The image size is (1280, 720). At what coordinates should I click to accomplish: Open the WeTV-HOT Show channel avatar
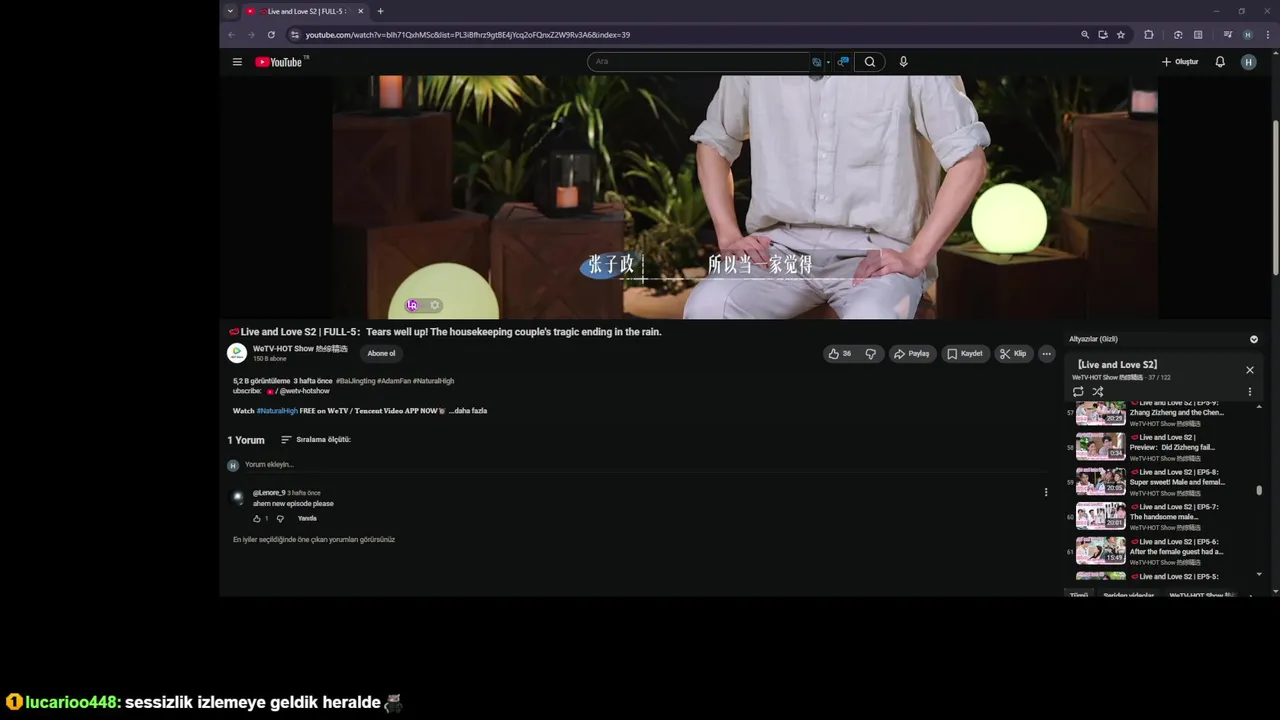[237, 353]
